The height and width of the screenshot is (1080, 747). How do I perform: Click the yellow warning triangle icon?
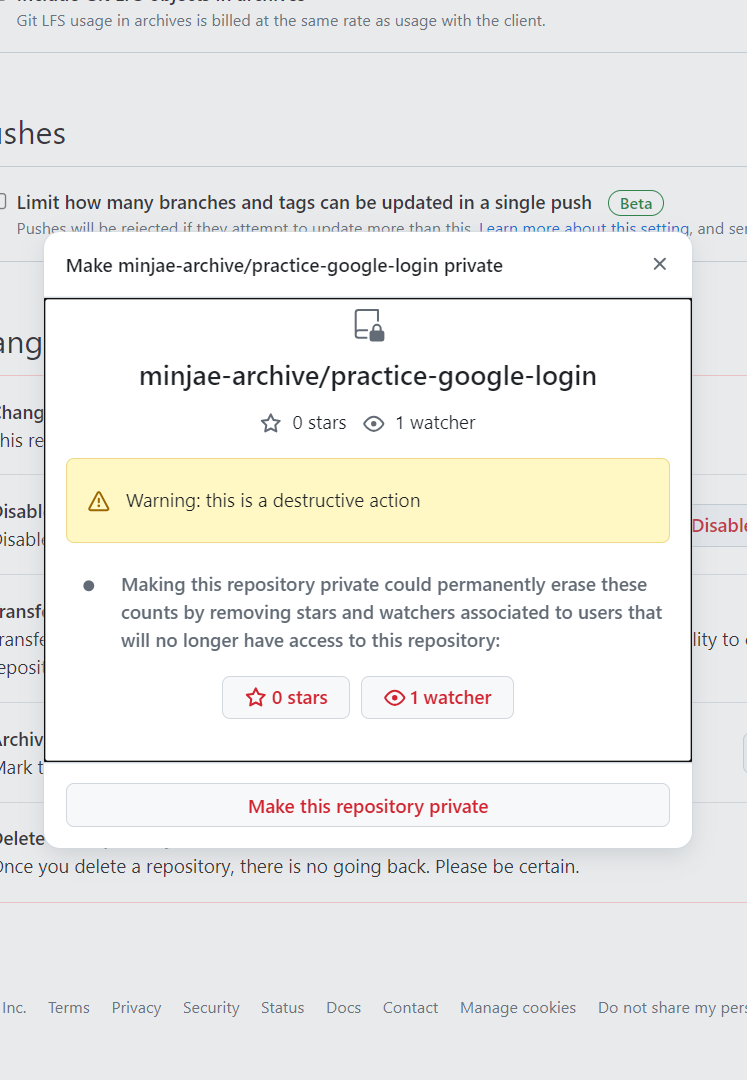pos(98,501)
